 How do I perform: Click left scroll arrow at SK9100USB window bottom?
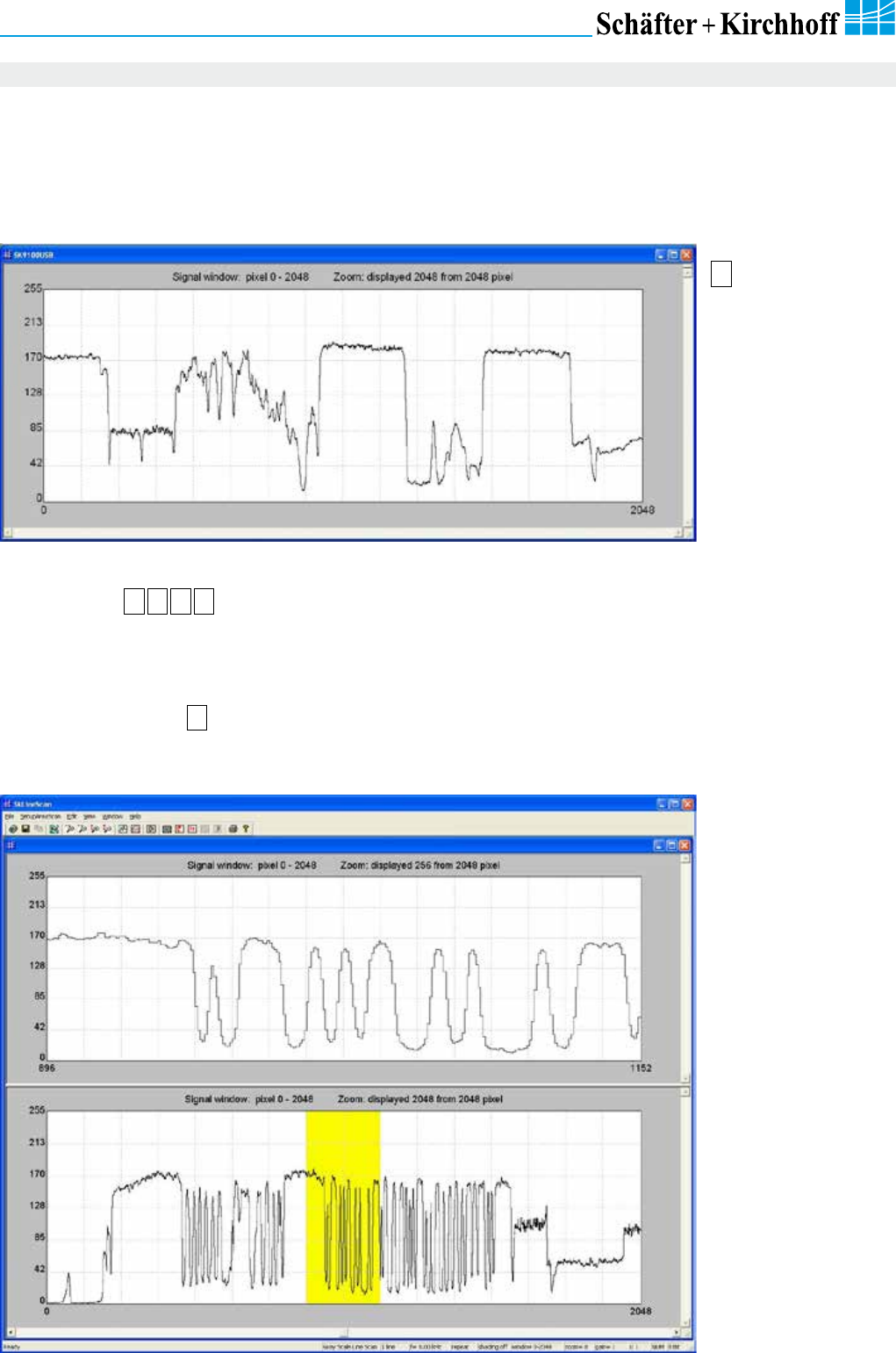[x=8, y=533]
